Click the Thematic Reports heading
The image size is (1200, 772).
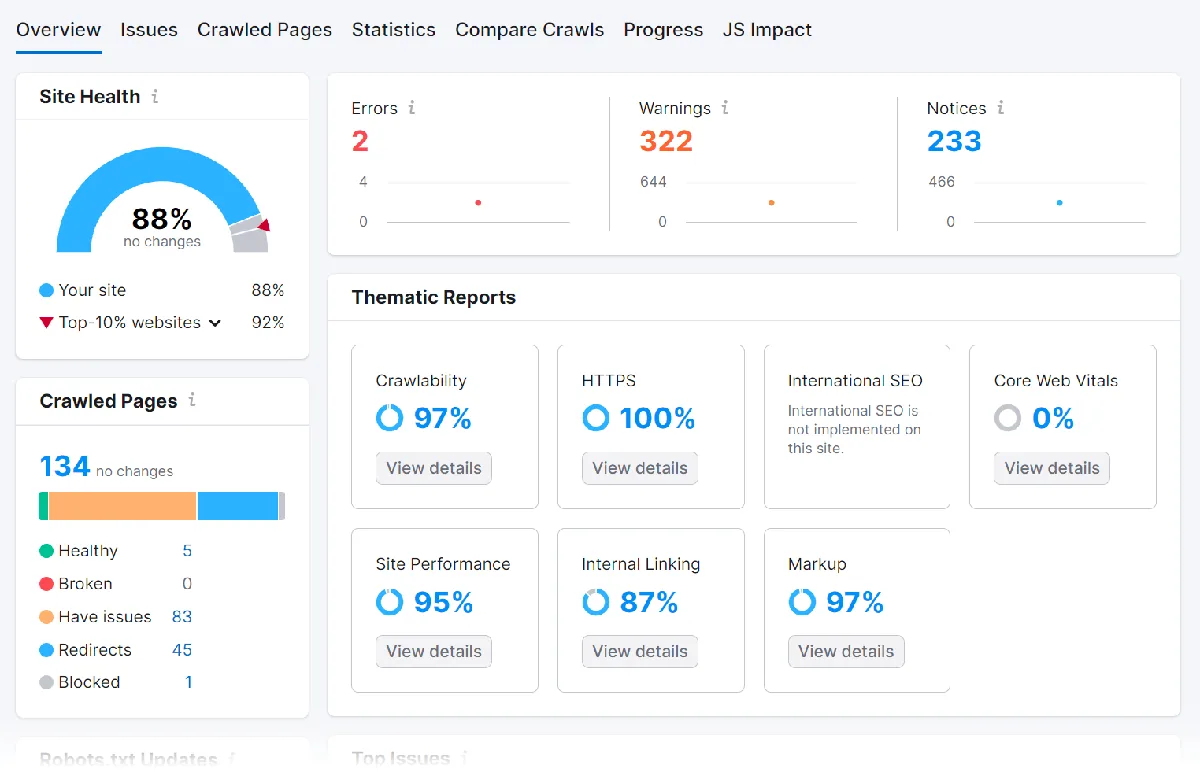point(434,297)
